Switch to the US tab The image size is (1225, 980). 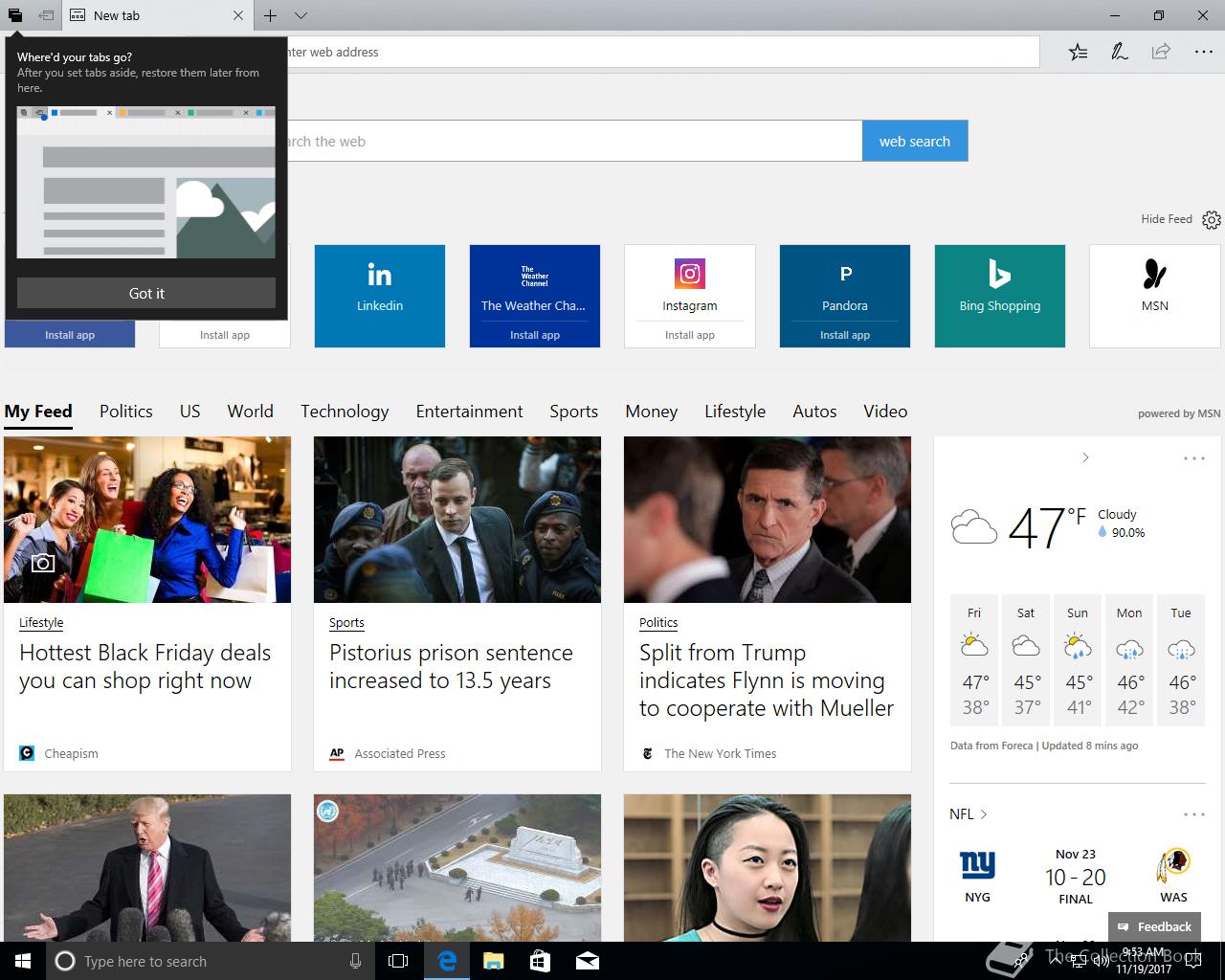(190, 412)
